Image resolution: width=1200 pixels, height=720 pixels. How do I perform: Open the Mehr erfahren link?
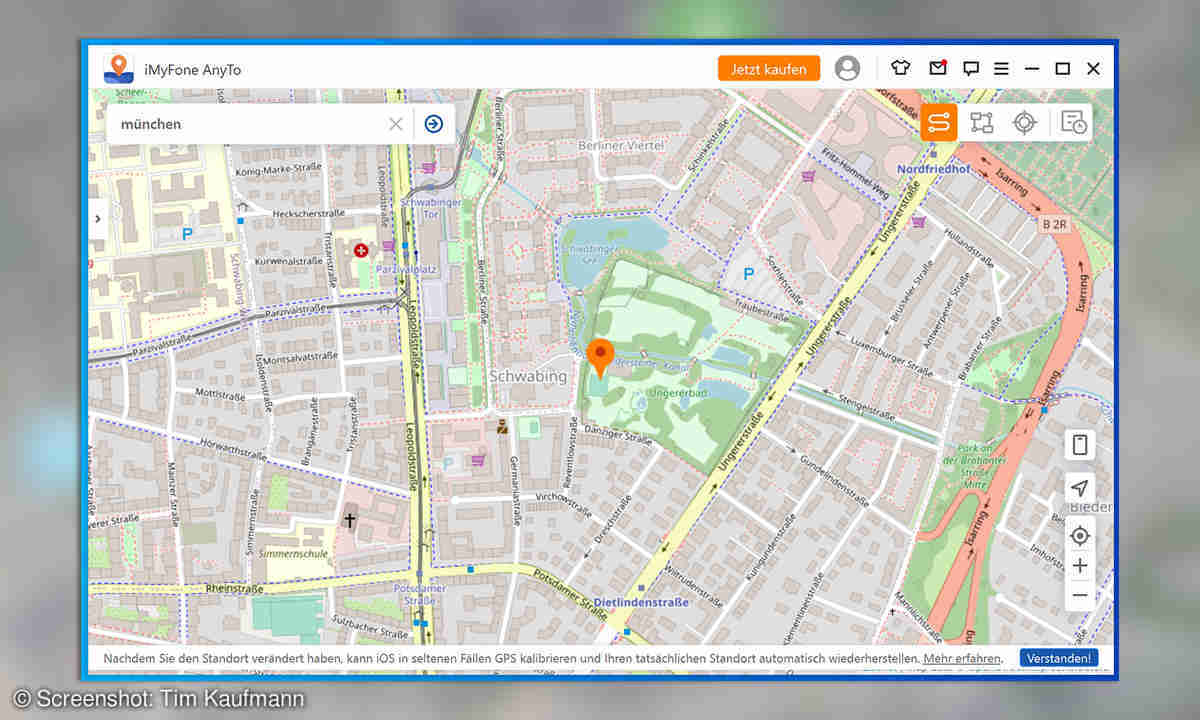962,658
